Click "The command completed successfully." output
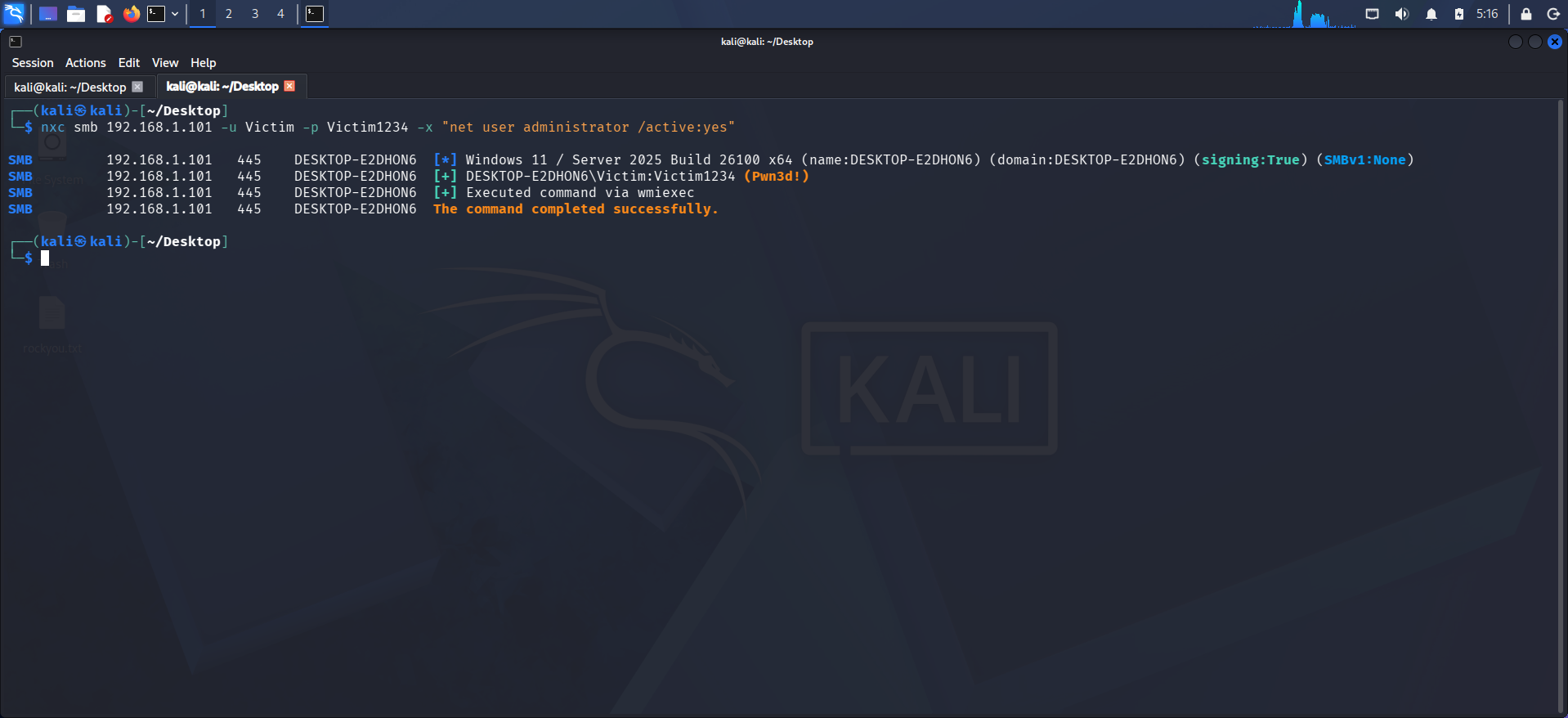Image resolution: width=1568 pixels, height=718 pixels. (x=576, y=209)
